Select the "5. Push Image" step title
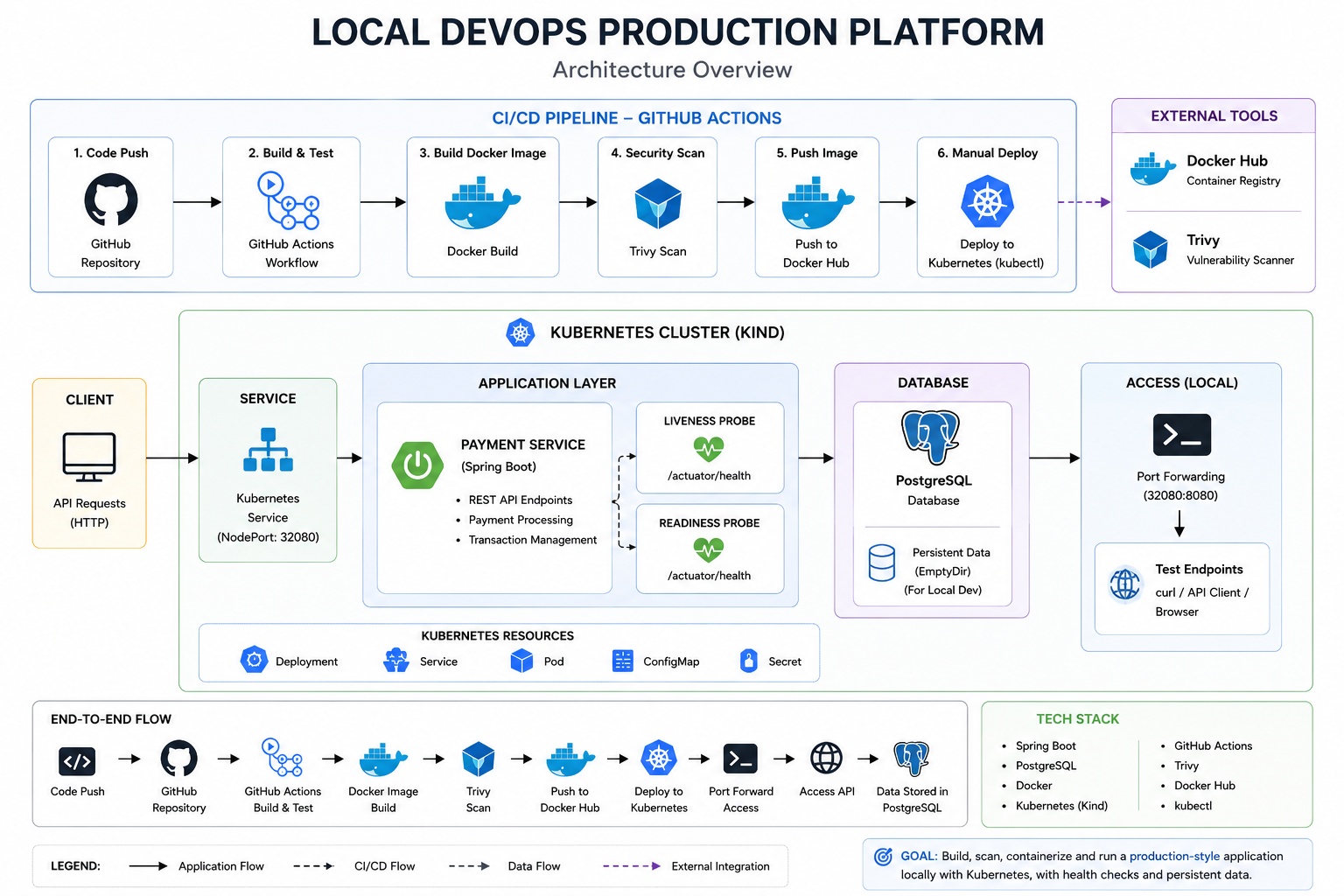Viewport: 1344px width, 896px height. point(817,153)
